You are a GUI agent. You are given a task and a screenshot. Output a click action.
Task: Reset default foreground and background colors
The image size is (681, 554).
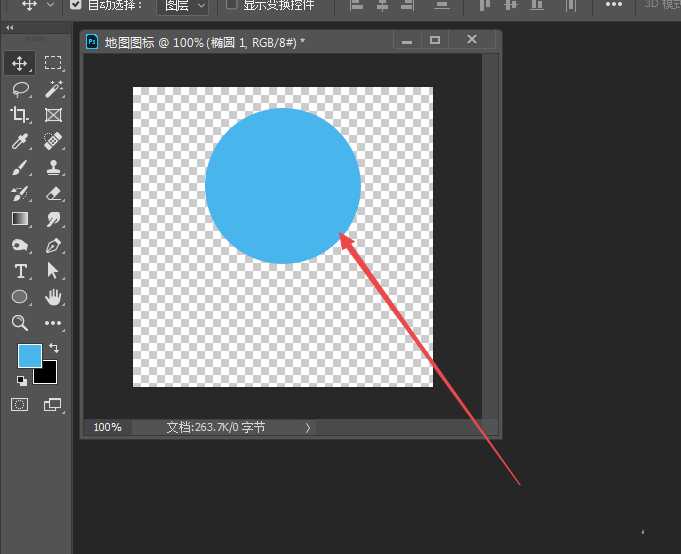coord(21,381)
